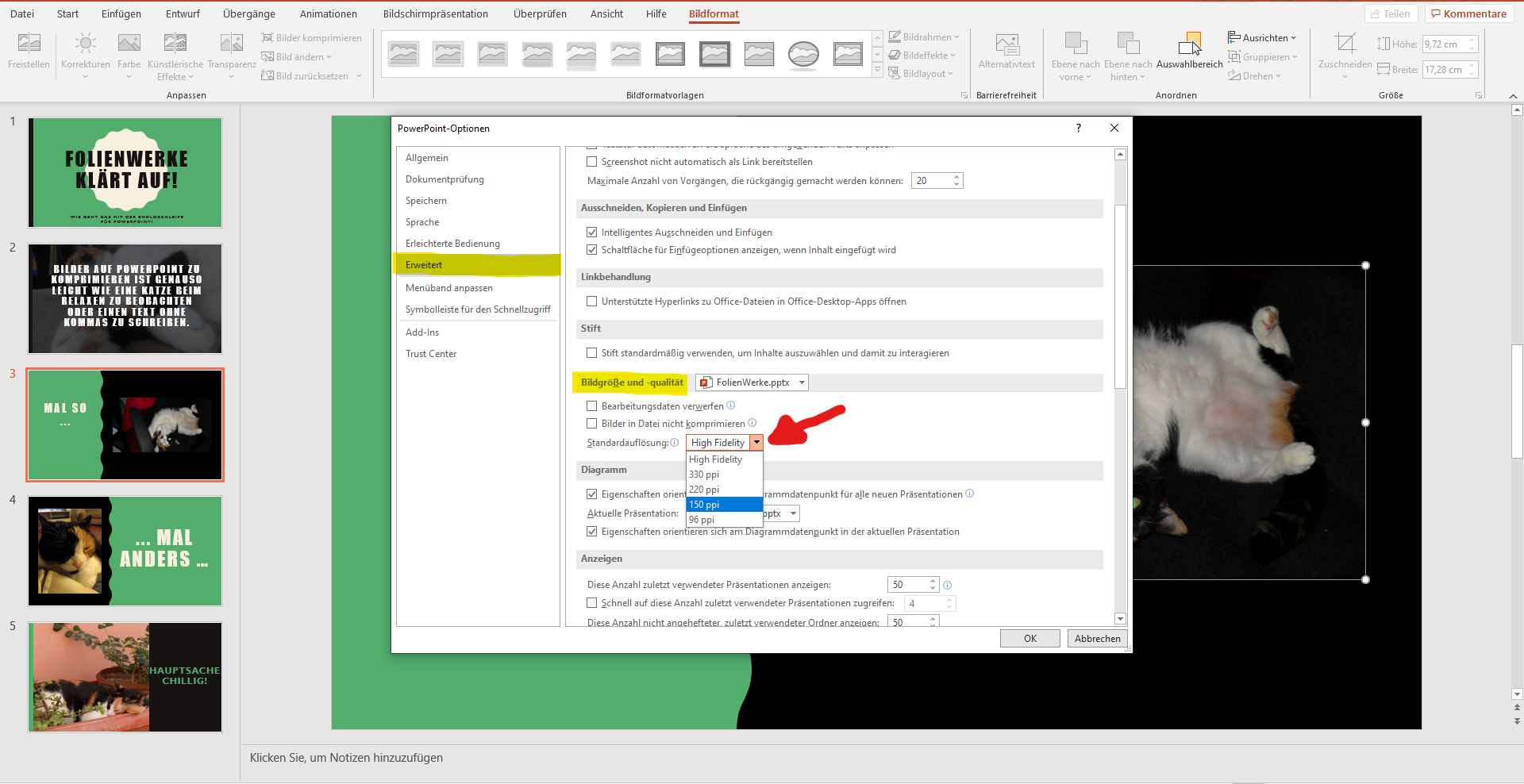Uncheck Schaltfläche für Einfügeoptionen anzeigen
Image resolution: width=1524 pixels, height=784 pixels.
(x=591, y=250)
